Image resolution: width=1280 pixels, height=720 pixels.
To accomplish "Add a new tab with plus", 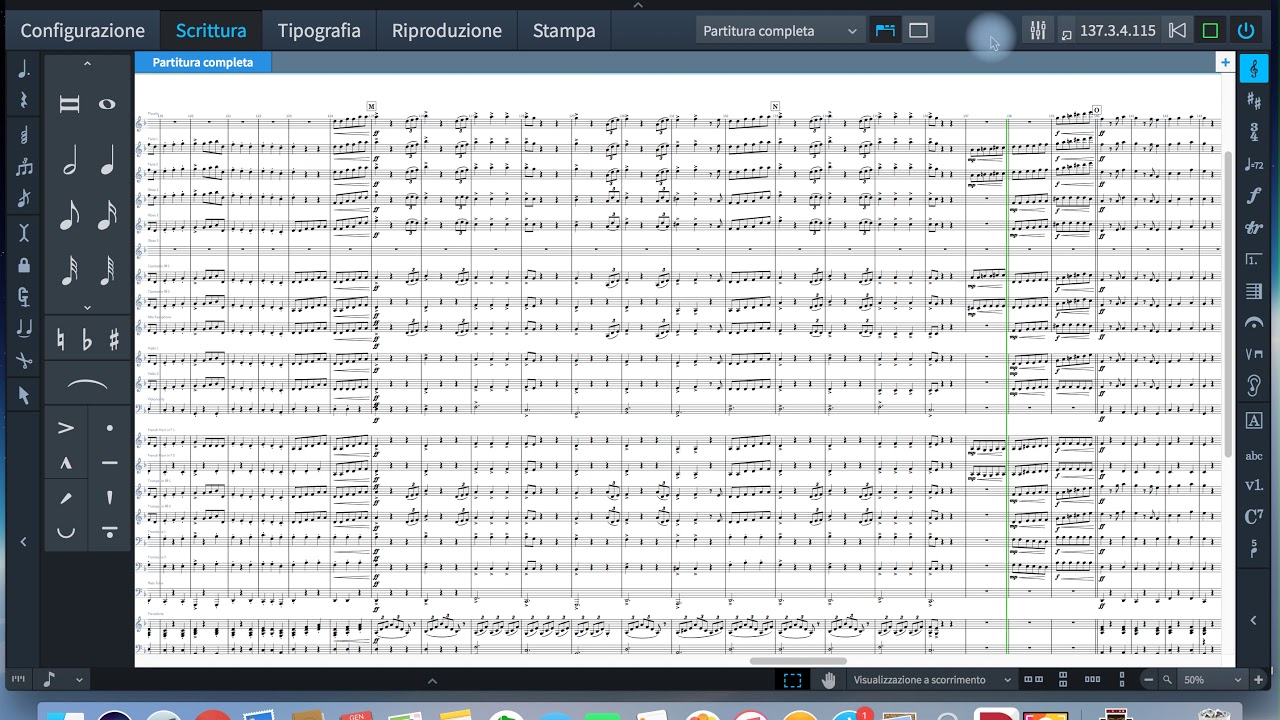I will tap(1225, 63).
